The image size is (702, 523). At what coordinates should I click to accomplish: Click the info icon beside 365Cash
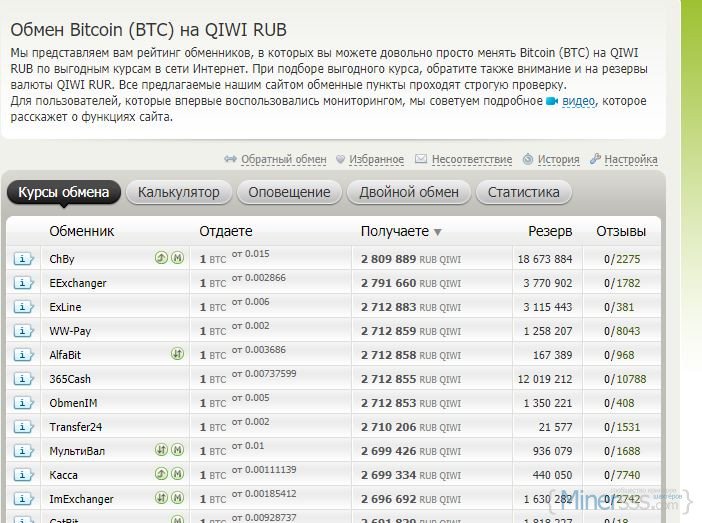coord(23,379)
